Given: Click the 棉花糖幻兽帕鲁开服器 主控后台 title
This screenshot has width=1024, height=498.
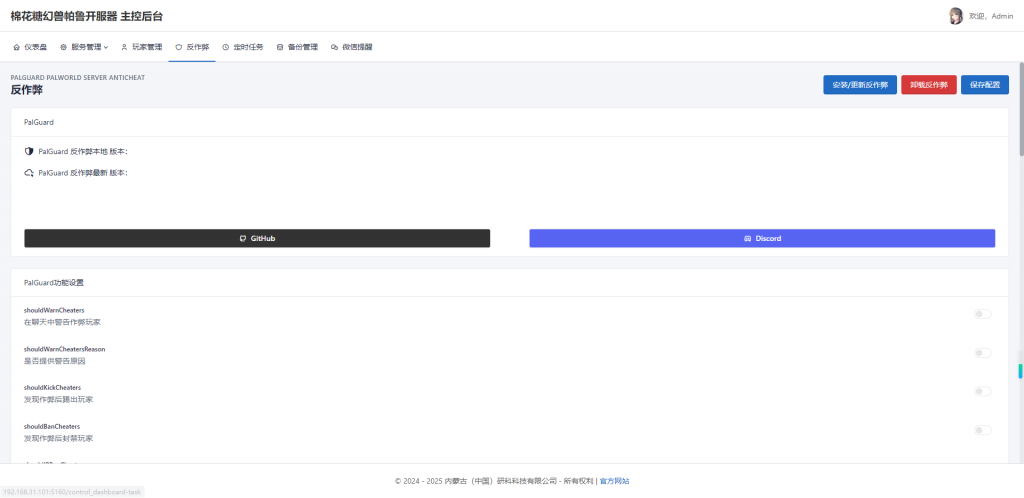Looking at the screenshot, I should 87,16.
